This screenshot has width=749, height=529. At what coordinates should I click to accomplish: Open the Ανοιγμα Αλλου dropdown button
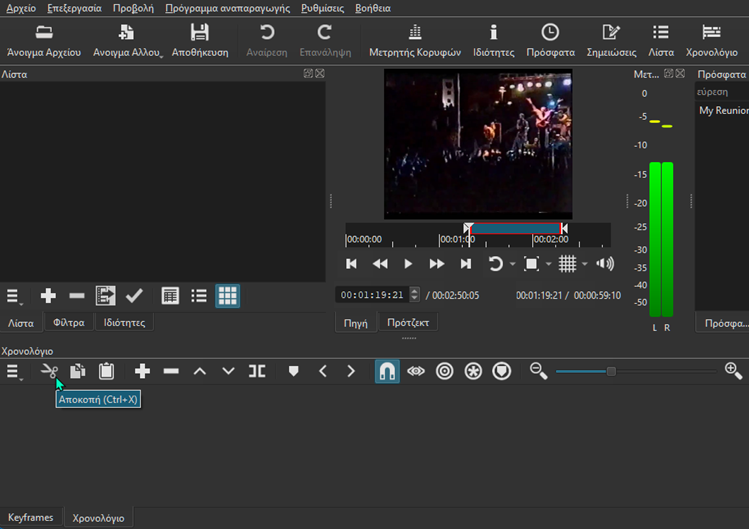click(x=127, y=42)
